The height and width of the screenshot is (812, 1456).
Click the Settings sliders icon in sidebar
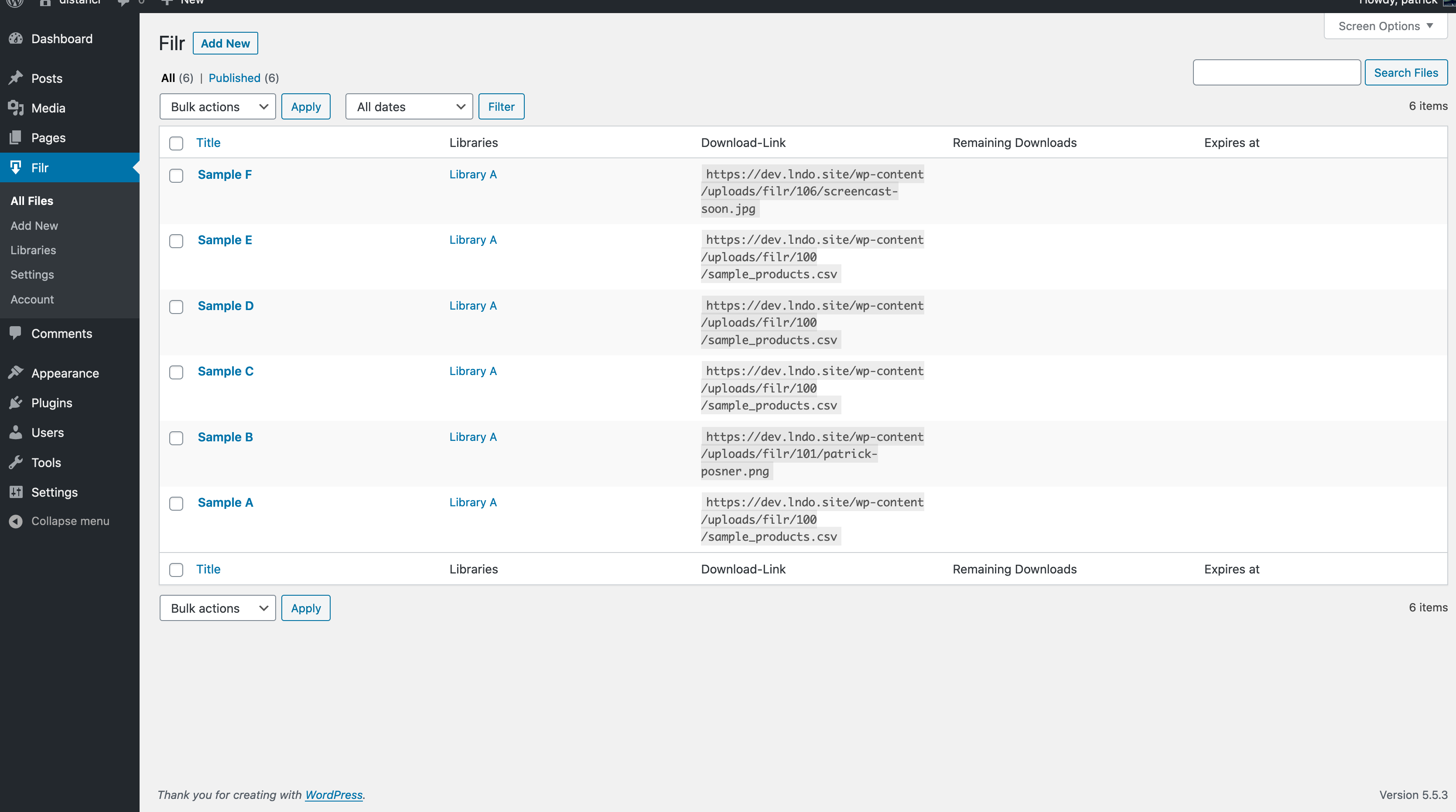[16, 492]
